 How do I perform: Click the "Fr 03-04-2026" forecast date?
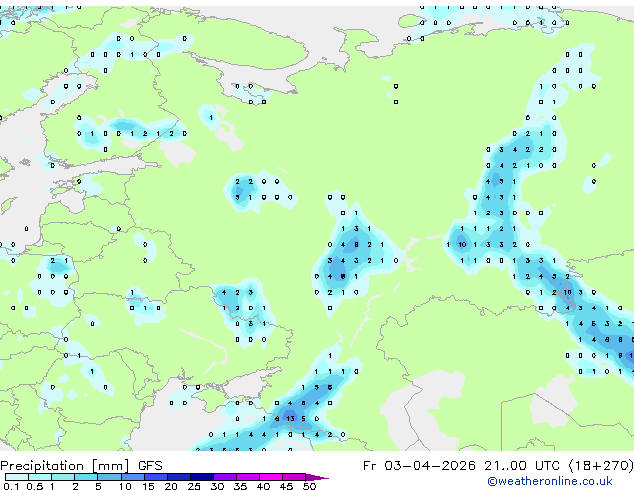point(419,466)
